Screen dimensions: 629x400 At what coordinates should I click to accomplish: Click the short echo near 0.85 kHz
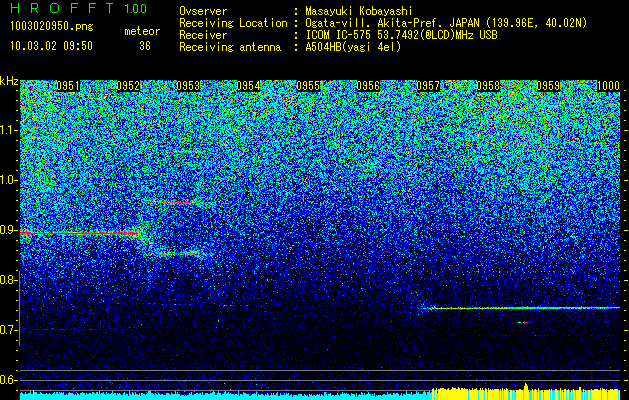(x=179, y=254)
